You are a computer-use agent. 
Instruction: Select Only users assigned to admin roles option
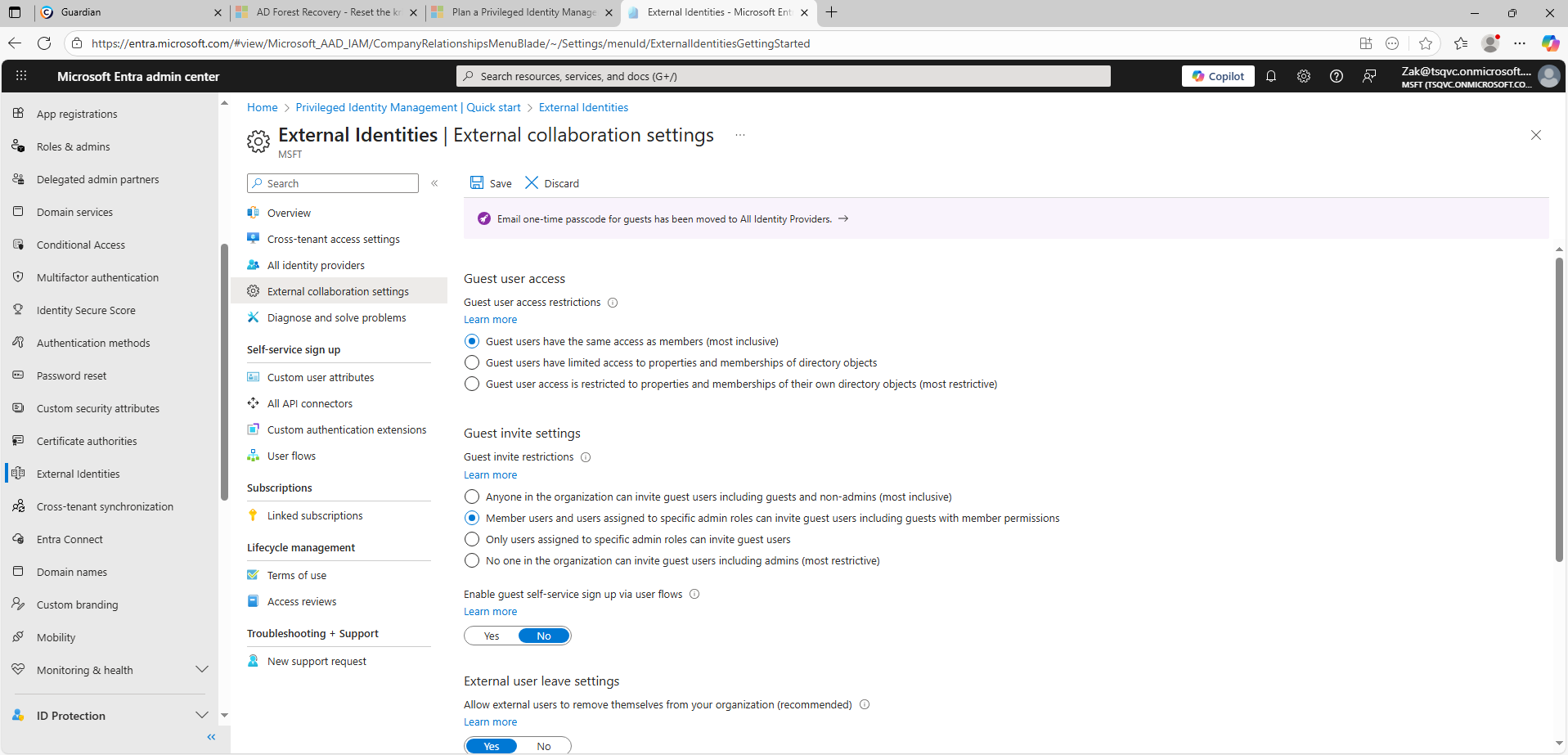pos(472,539)
